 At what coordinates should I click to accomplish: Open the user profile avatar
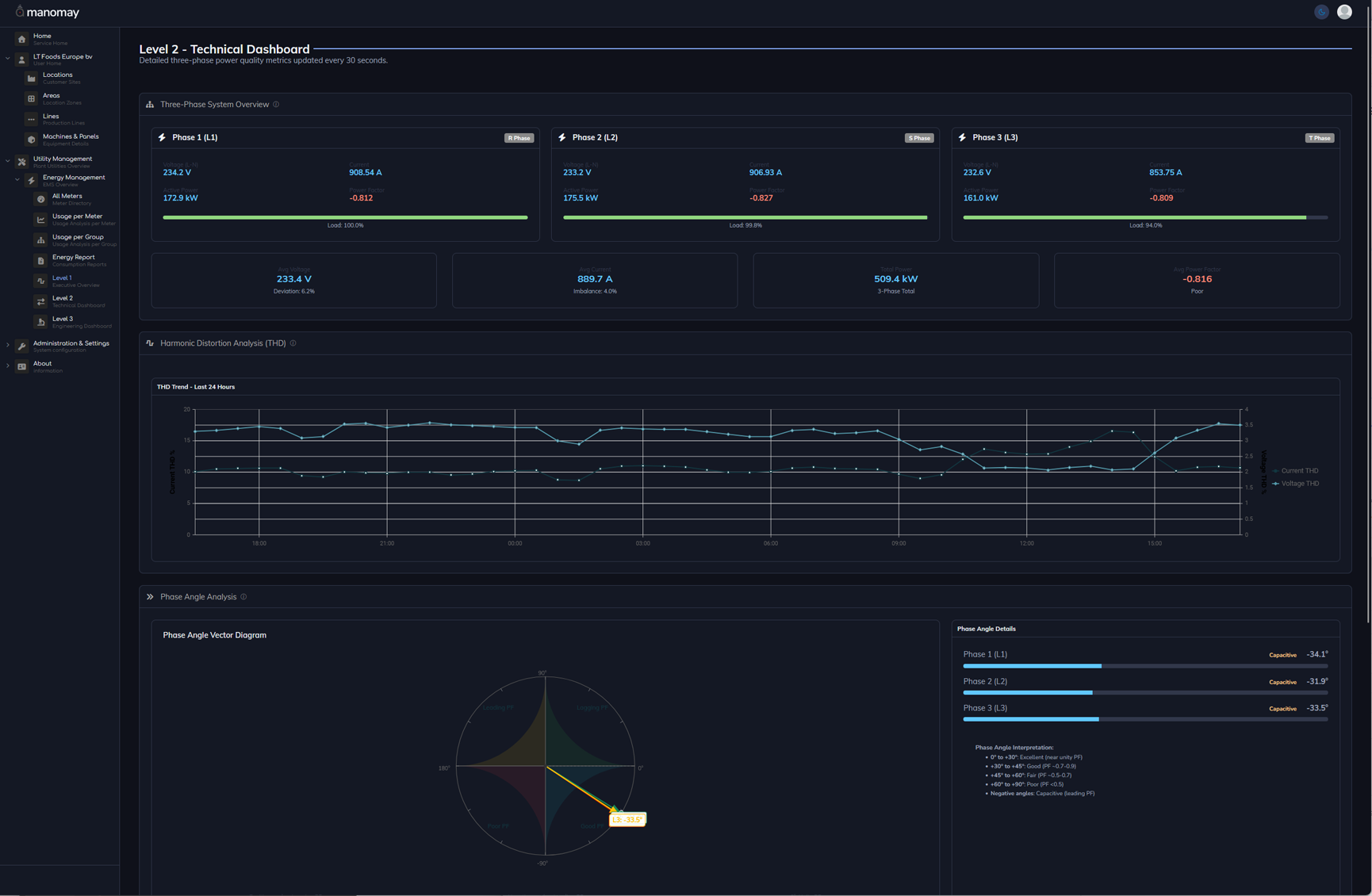pyautogui.click(x=1344, y=12)
